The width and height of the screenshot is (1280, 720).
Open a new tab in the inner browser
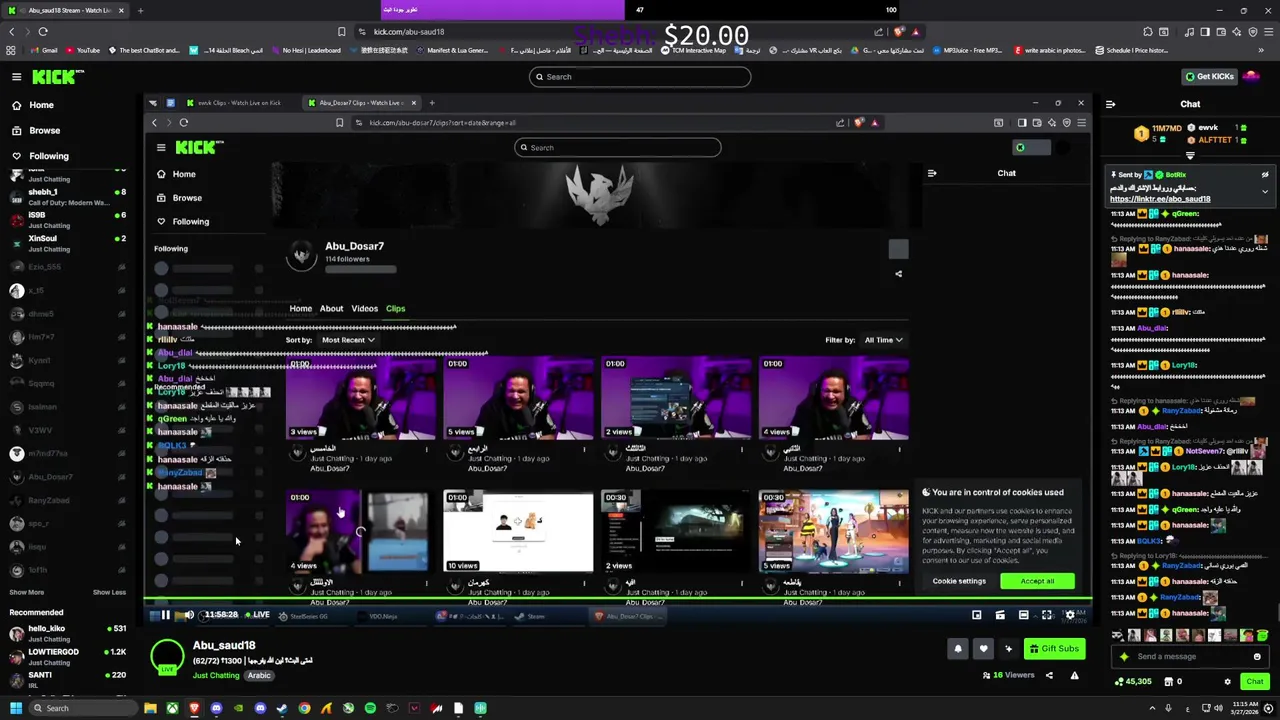[431, 103]
